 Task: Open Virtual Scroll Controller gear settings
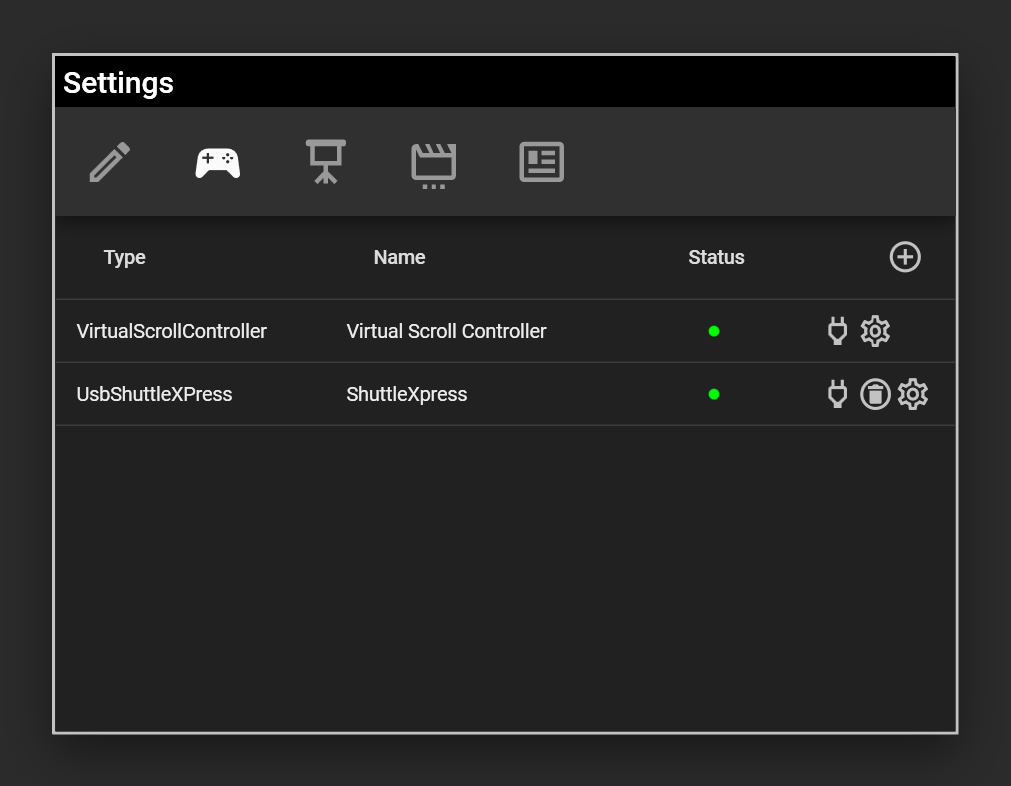pos(875,331)
